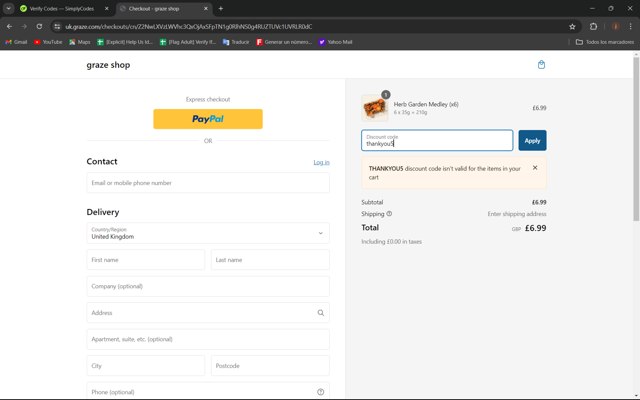The image size is (640, 400).
Task: Open the Yahoo Mail bookmark
Action: tap(336, 42)
